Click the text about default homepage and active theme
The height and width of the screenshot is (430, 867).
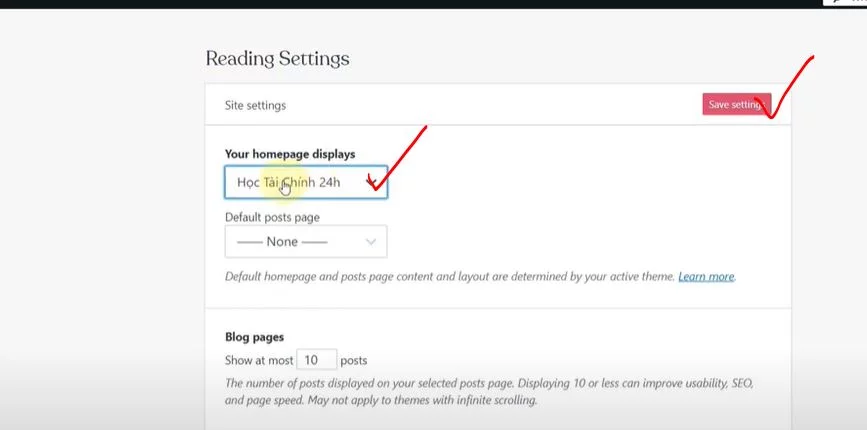450,276
